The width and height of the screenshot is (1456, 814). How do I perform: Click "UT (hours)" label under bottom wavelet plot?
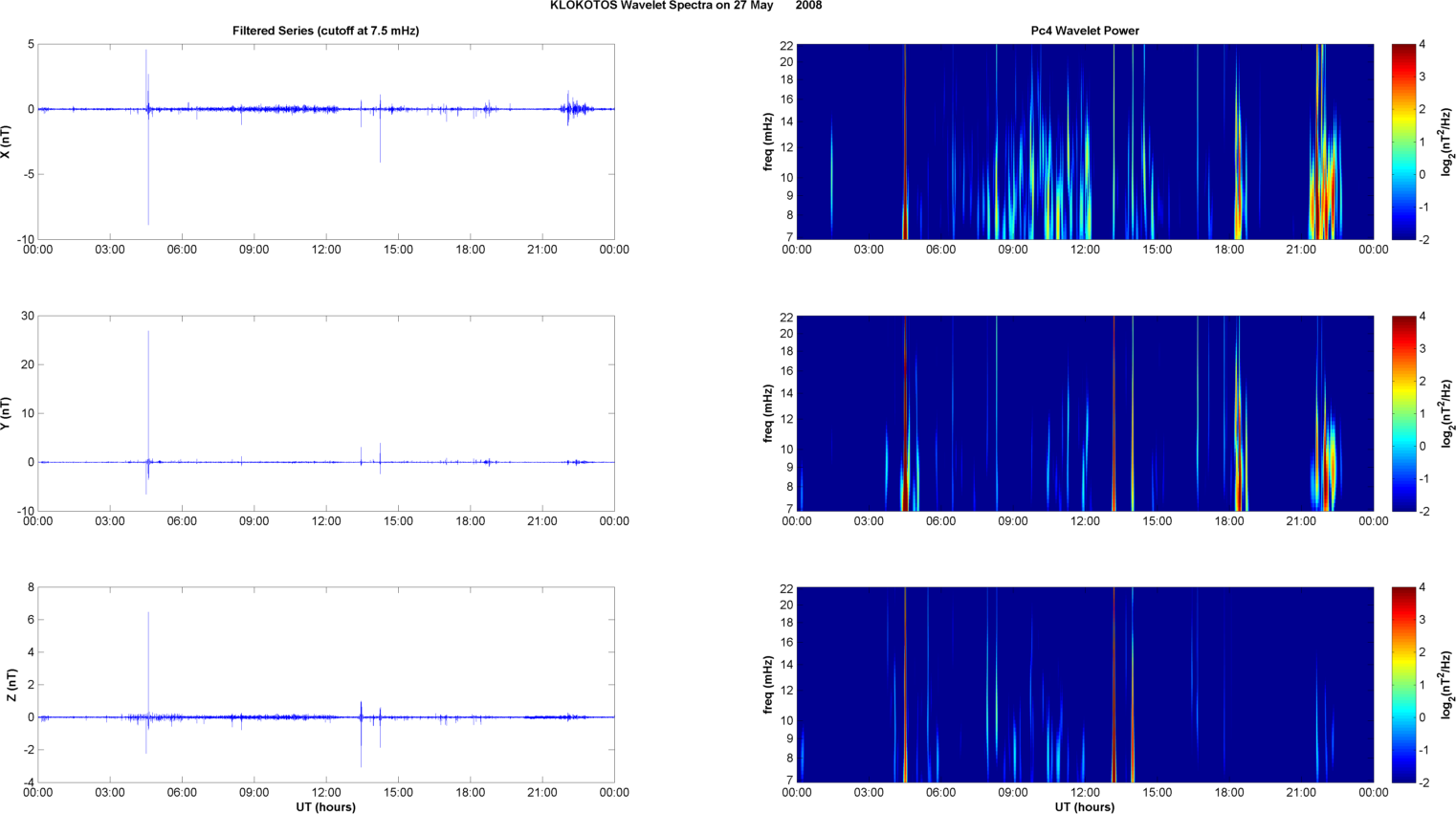point(1084,807)
